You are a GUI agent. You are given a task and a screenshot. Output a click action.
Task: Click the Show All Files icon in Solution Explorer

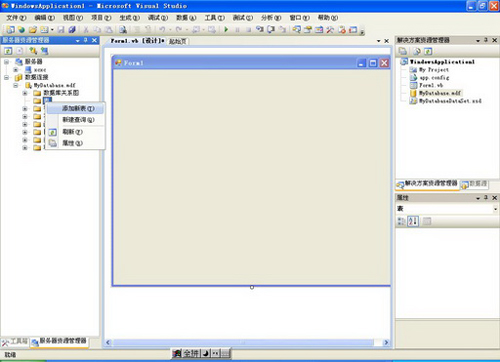(x=417, y=51)
